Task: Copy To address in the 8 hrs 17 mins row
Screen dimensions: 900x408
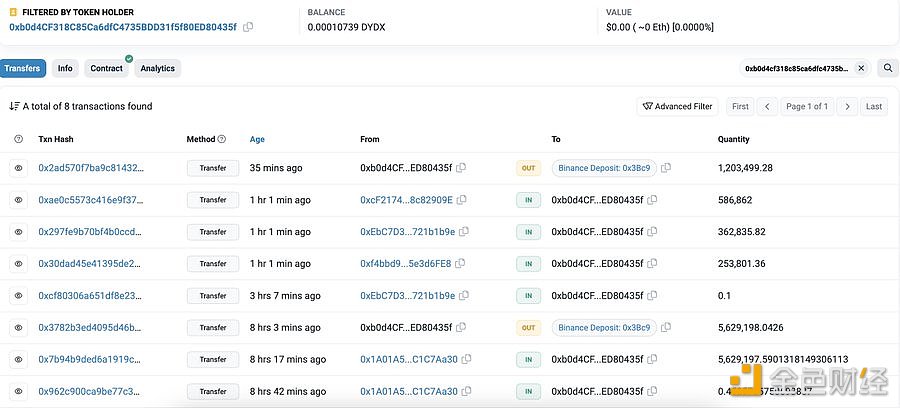Action: [x=652, y=360]
